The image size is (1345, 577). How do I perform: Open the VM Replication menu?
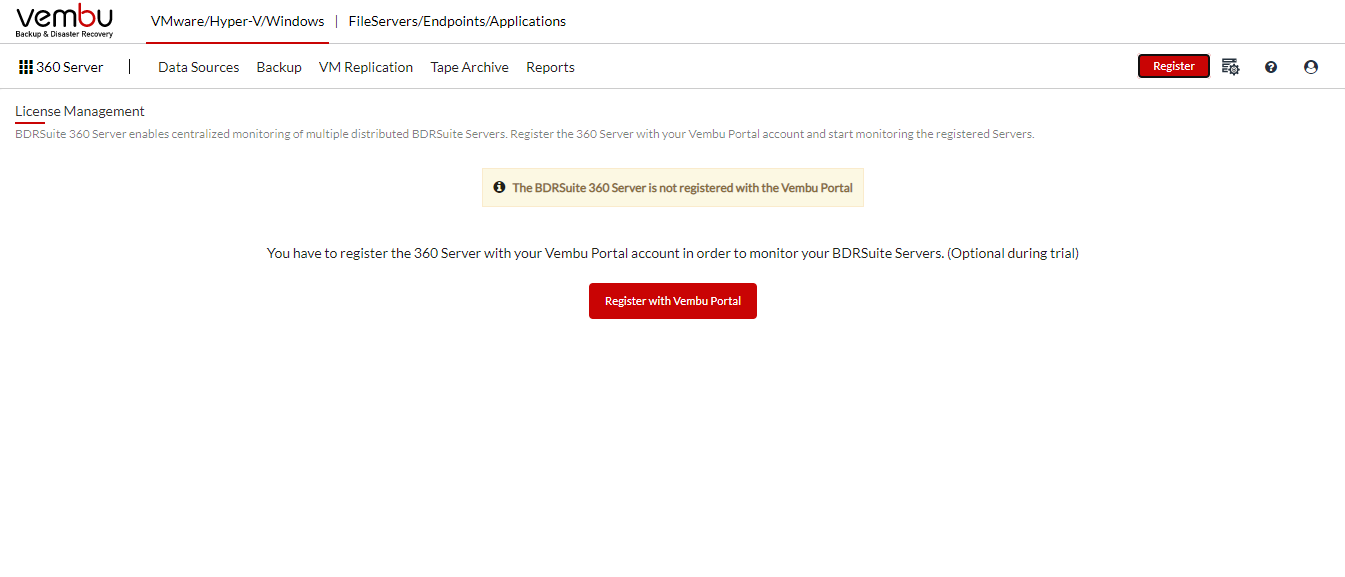coord(366,67)
